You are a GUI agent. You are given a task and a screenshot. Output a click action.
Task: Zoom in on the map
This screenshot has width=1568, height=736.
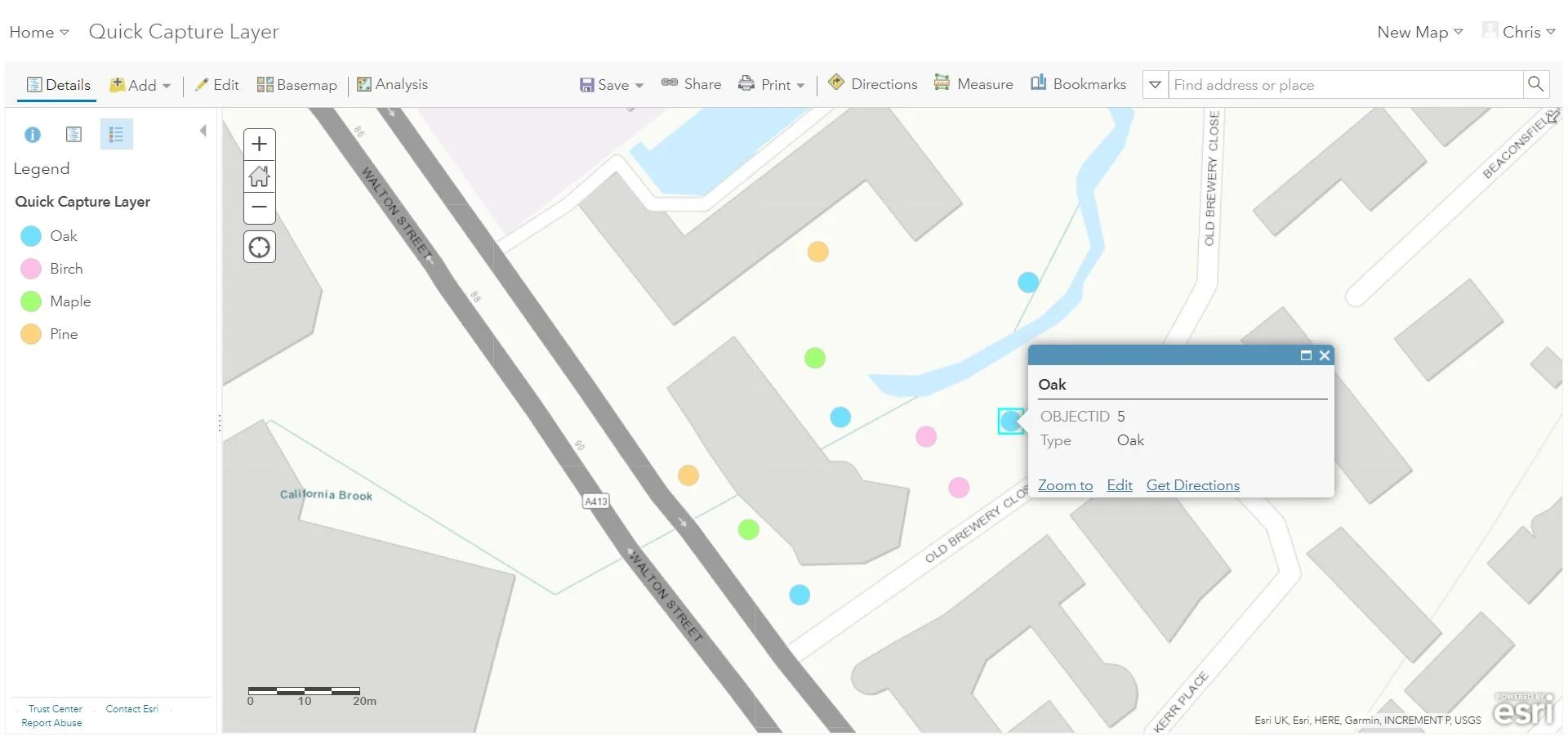pyautogui.click(x=259, y=145)
